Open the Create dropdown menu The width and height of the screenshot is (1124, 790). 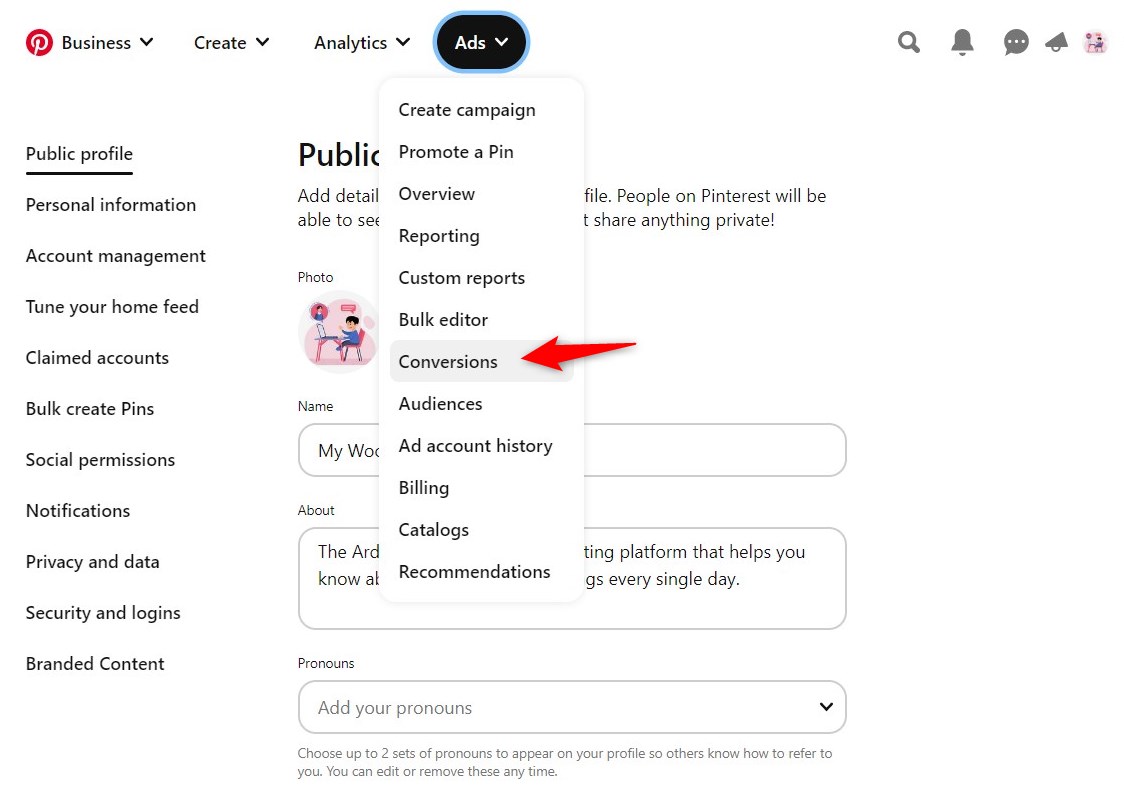coord(231,42)
